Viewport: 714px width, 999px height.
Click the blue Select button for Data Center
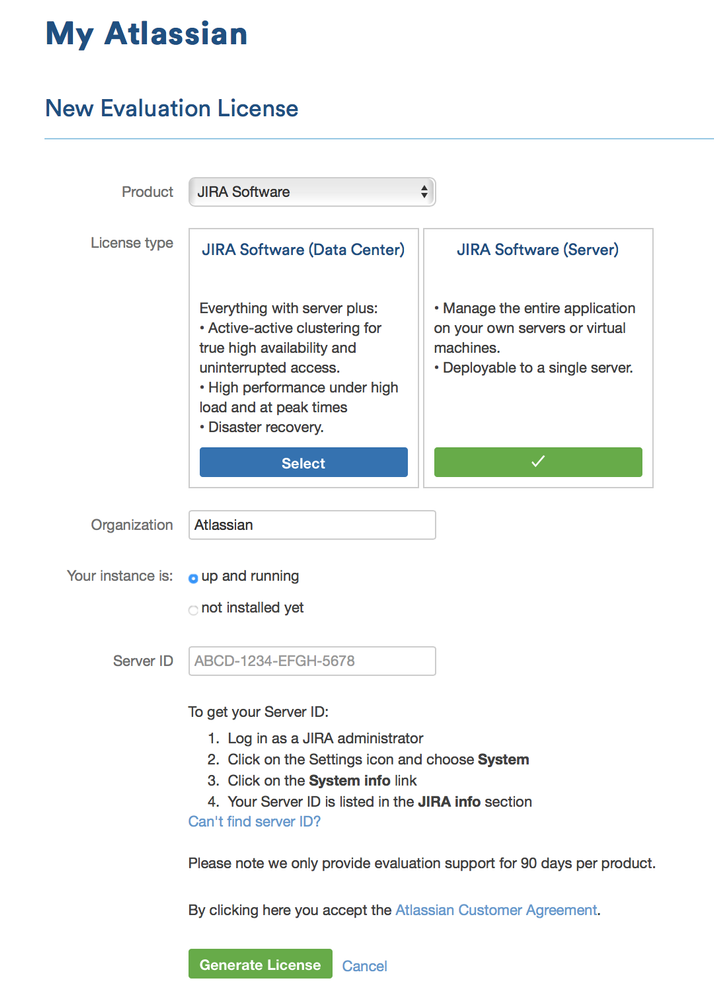coord(304,463)
